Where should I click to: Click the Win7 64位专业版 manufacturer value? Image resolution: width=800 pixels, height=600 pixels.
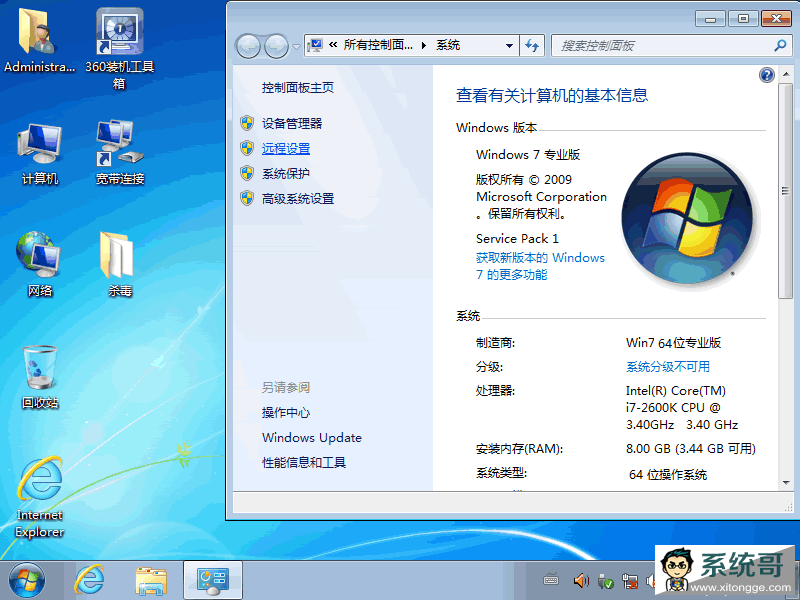673,342
